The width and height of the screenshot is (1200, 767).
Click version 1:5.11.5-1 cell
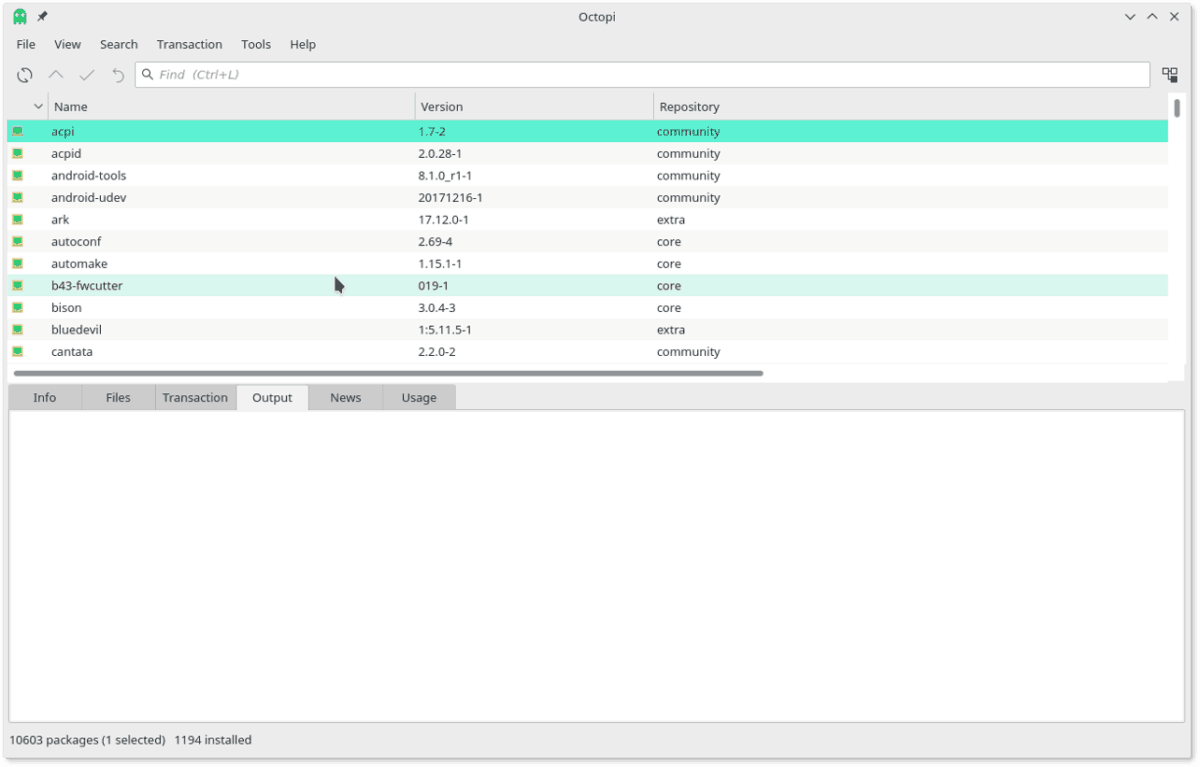(x=445, y=330)
